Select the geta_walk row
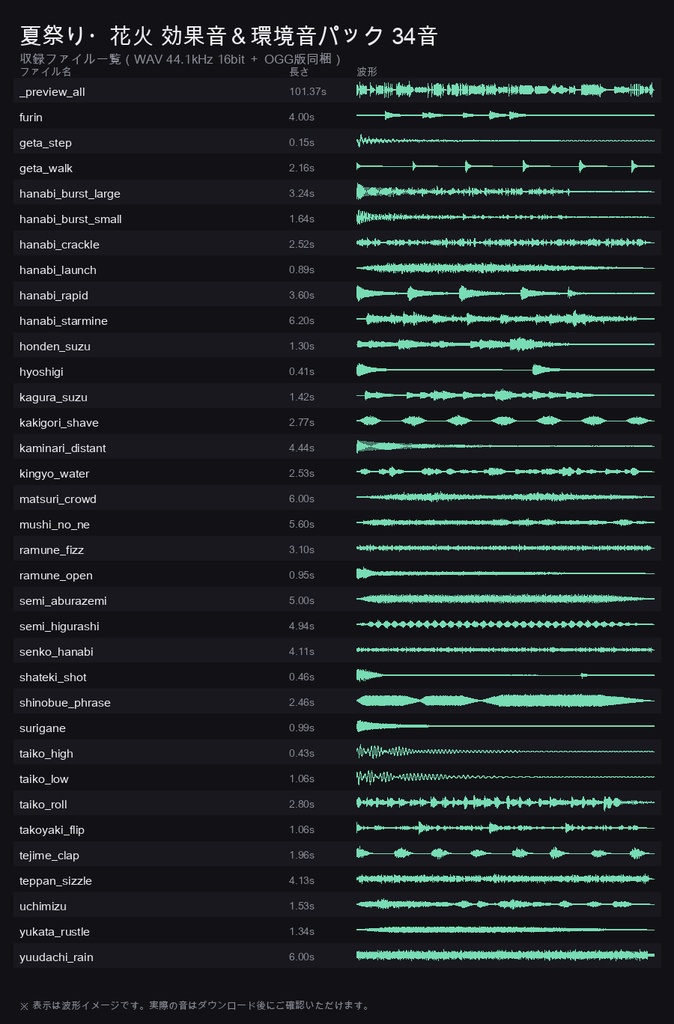This screenshot has height=1024, width=674. pos(336,168)
